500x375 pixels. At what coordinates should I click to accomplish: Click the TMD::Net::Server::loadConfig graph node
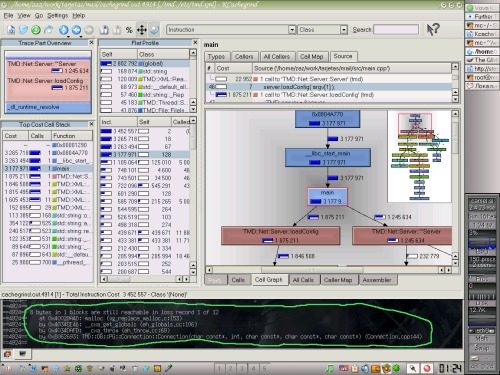point(281,236)
